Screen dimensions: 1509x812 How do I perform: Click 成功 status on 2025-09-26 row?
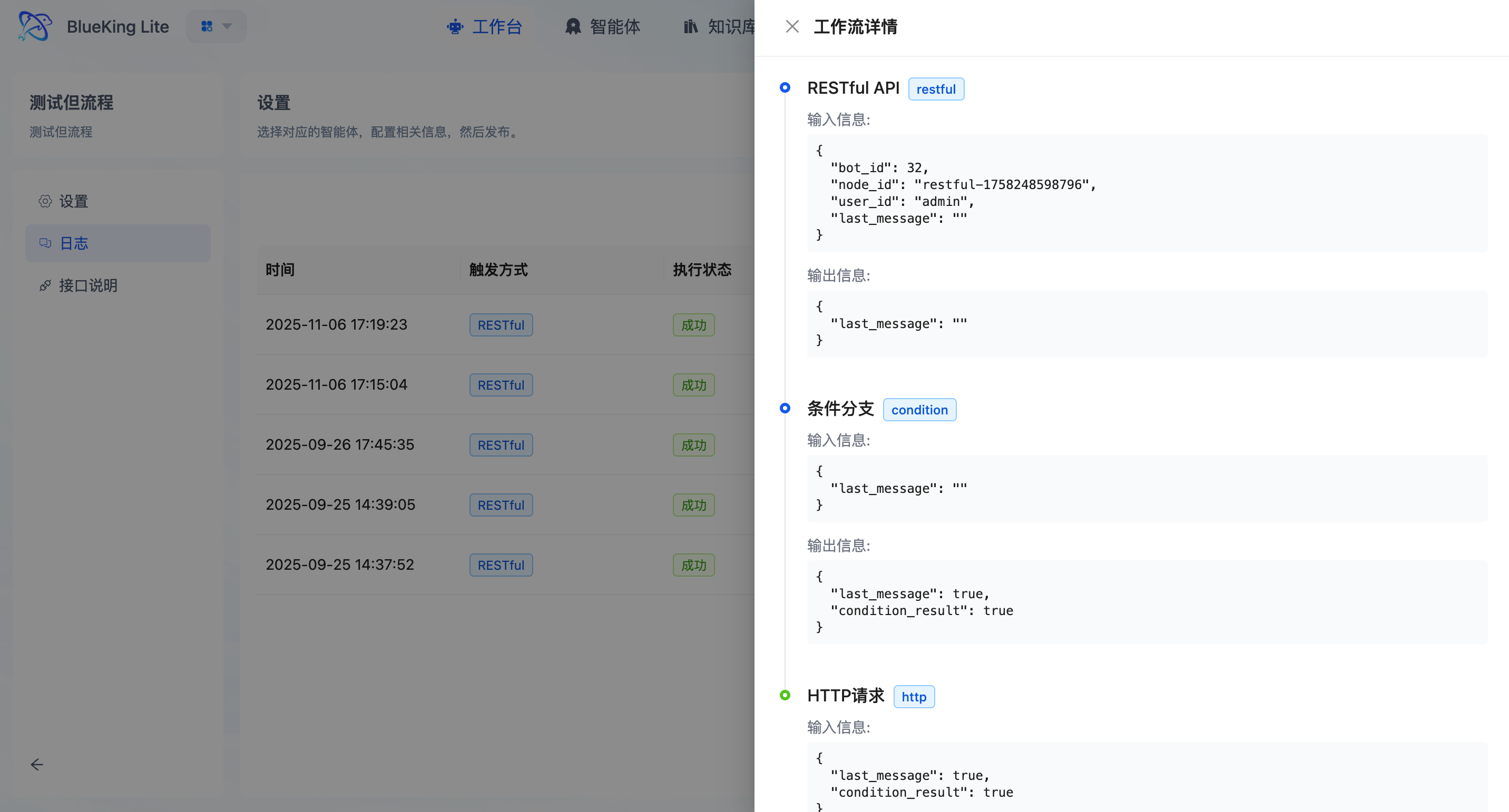[693, 445]
